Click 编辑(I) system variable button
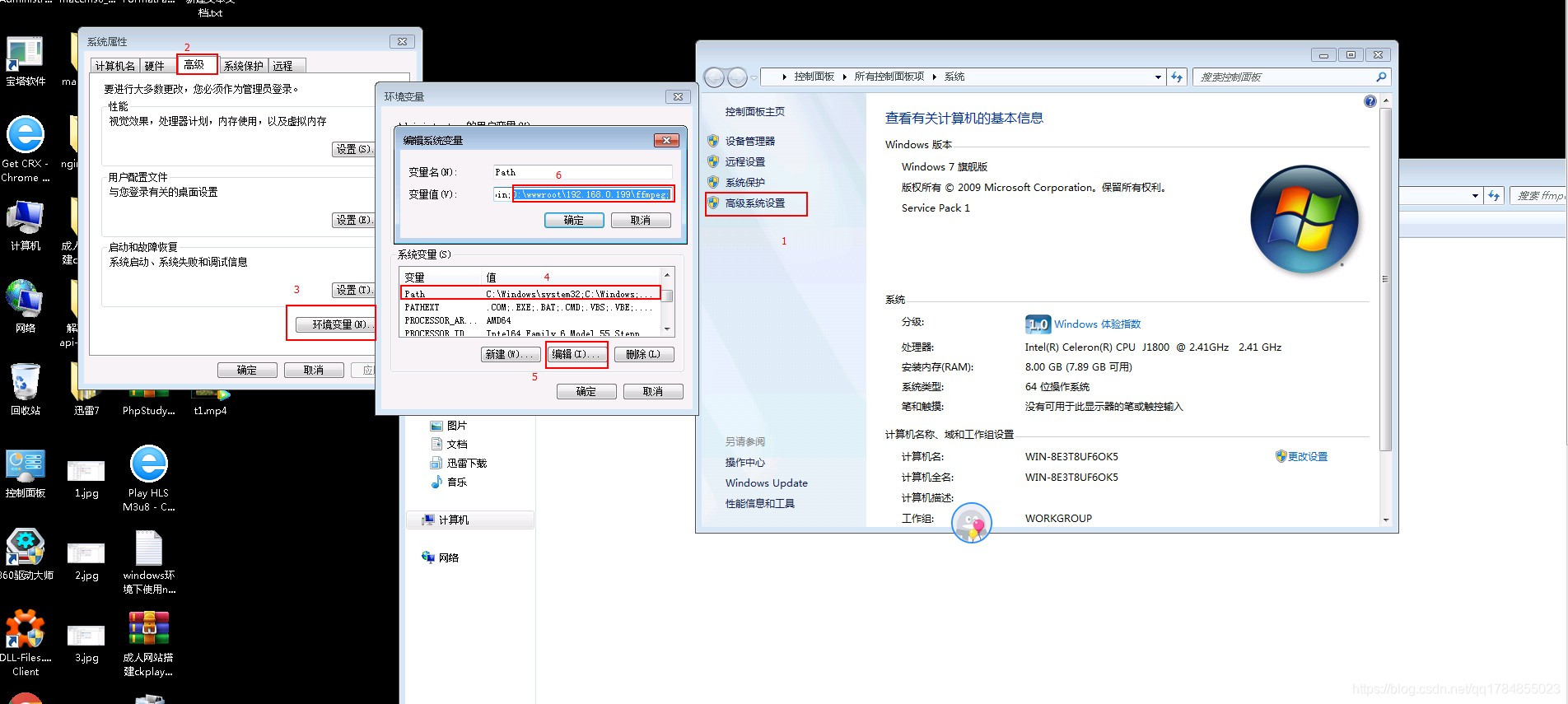 tap(576, 354)
